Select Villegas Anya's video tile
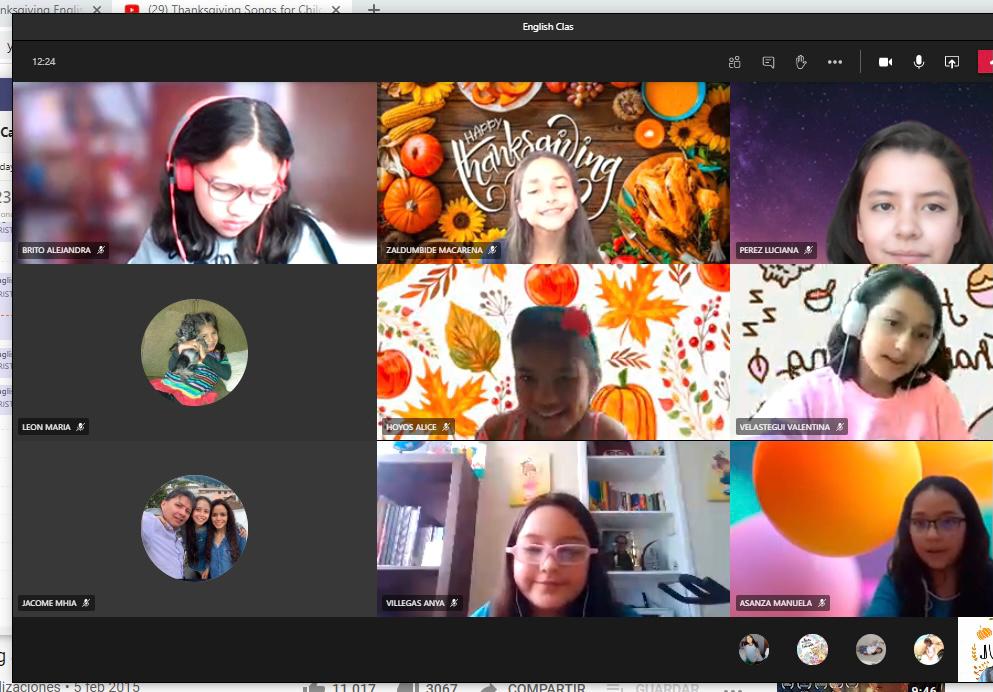 553,529
